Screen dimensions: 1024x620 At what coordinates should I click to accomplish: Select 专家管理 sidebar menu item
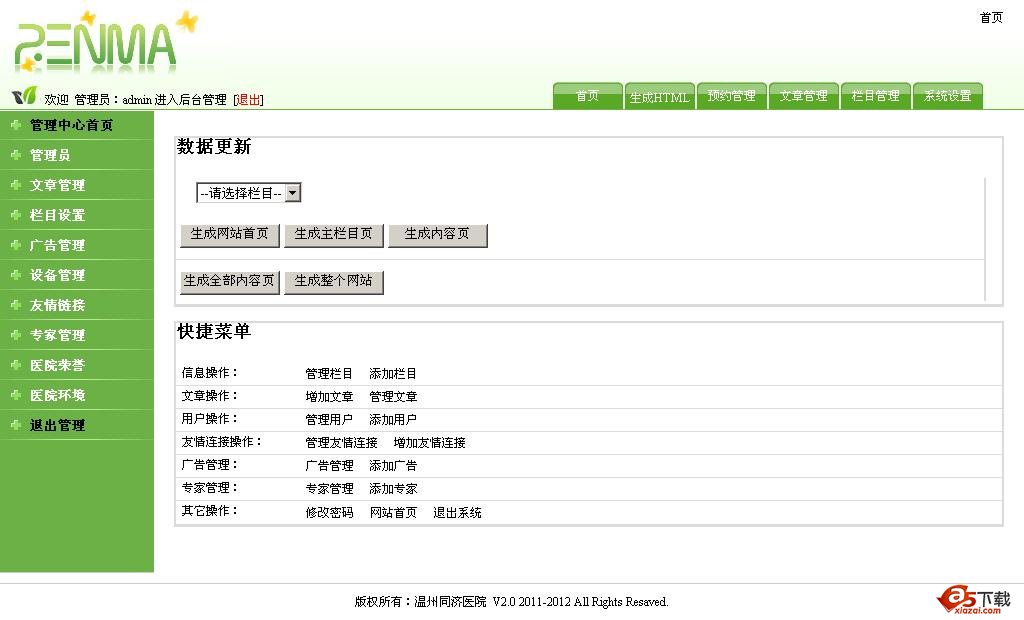(x=57, y=335)
